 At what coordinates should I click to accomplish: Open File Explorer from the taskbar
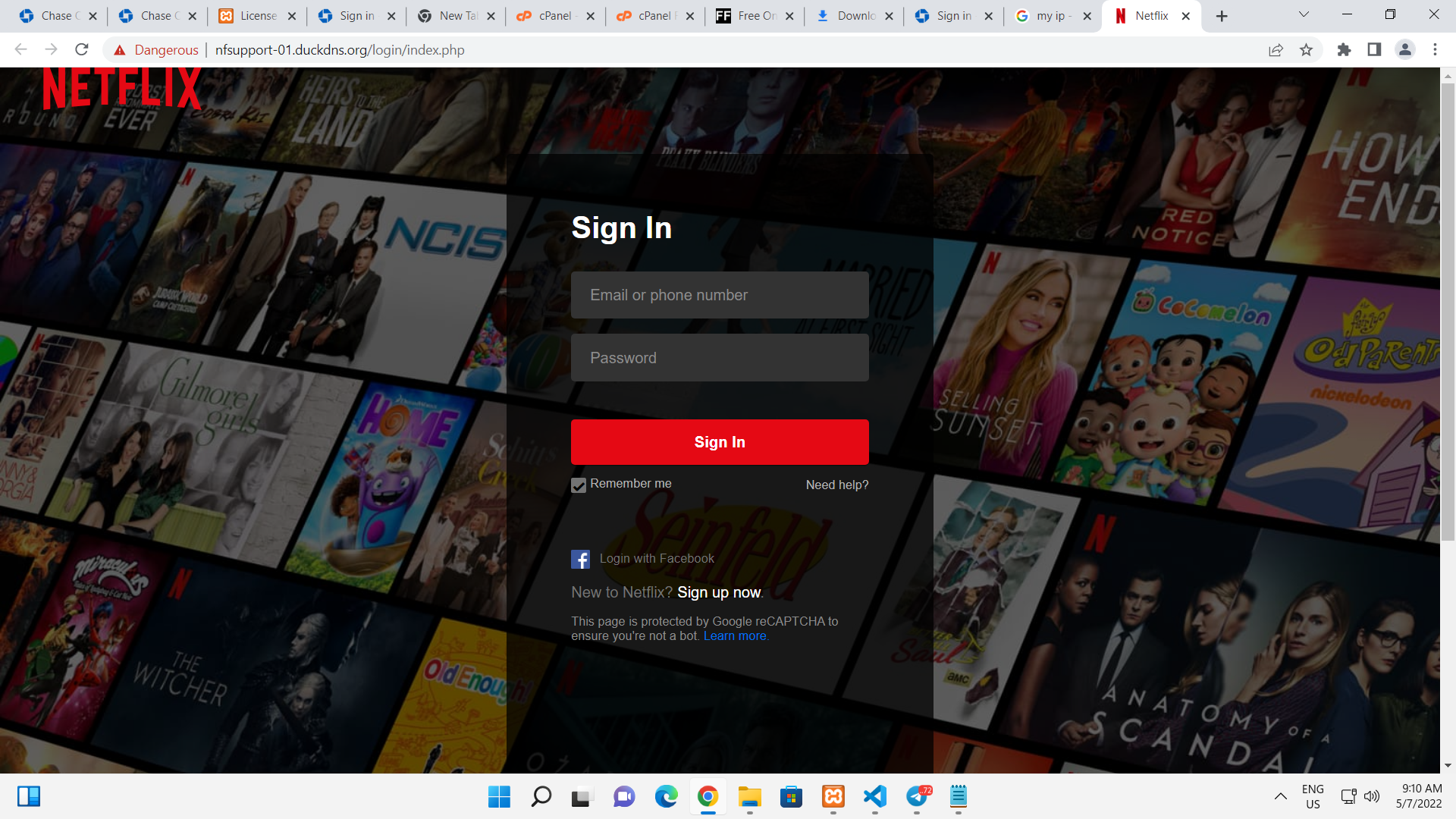click(749, 797)
